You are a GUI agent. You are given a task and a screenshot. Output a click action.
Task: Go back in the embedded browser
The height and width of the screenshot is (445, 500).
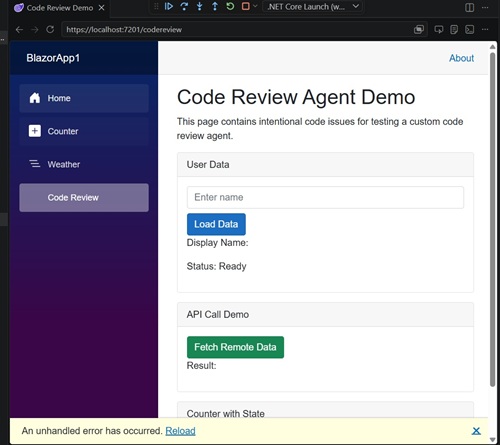tap(19, 30)
